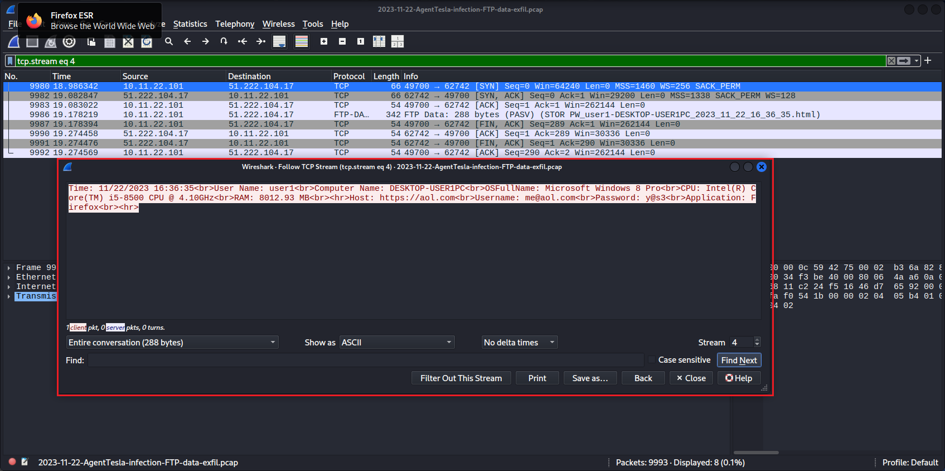Select packet 9982 SYN, ACK row

tap(471, 96)
